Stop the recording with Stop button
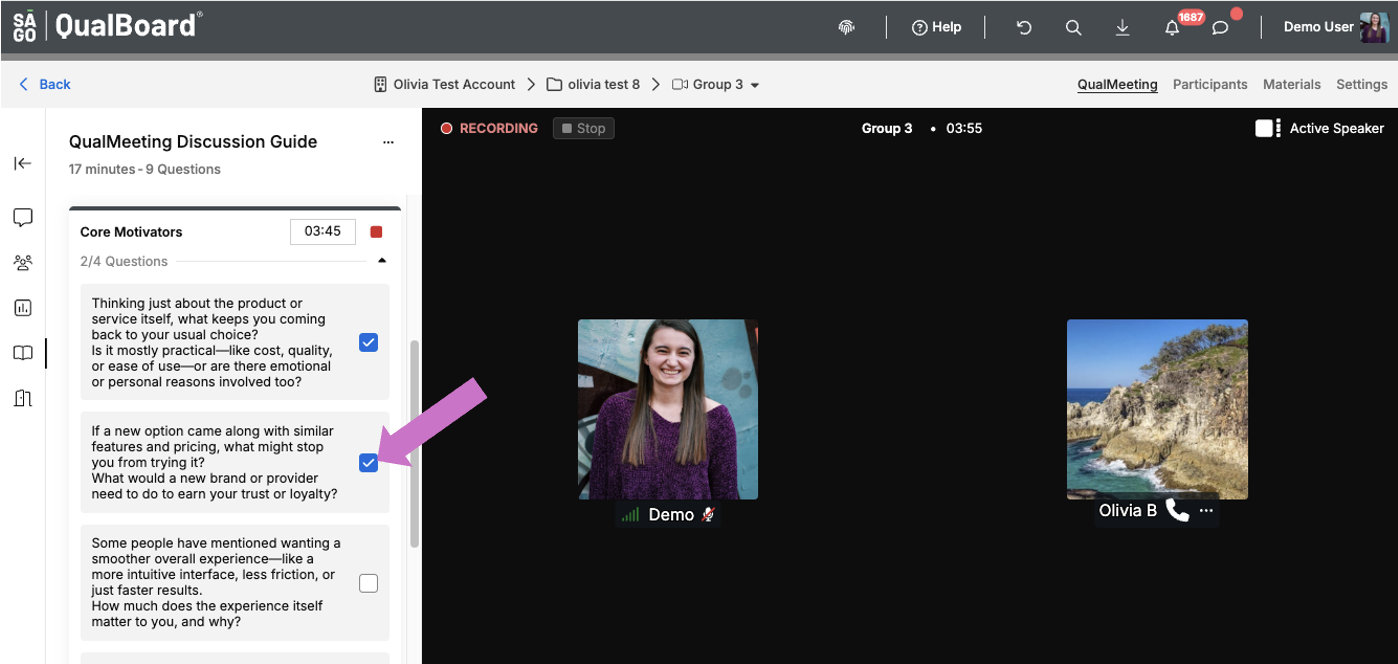 tap(583, 128)
